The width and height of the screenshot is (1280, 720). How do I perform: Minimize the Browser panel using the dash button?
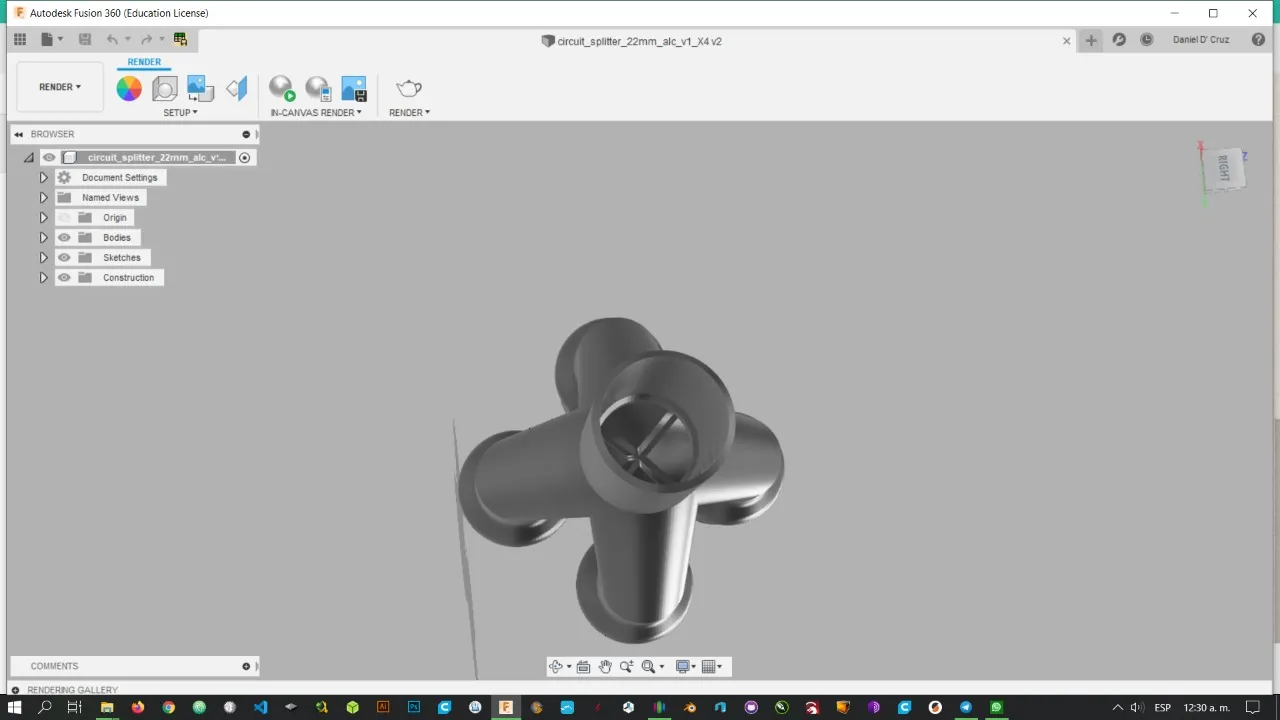246,134
